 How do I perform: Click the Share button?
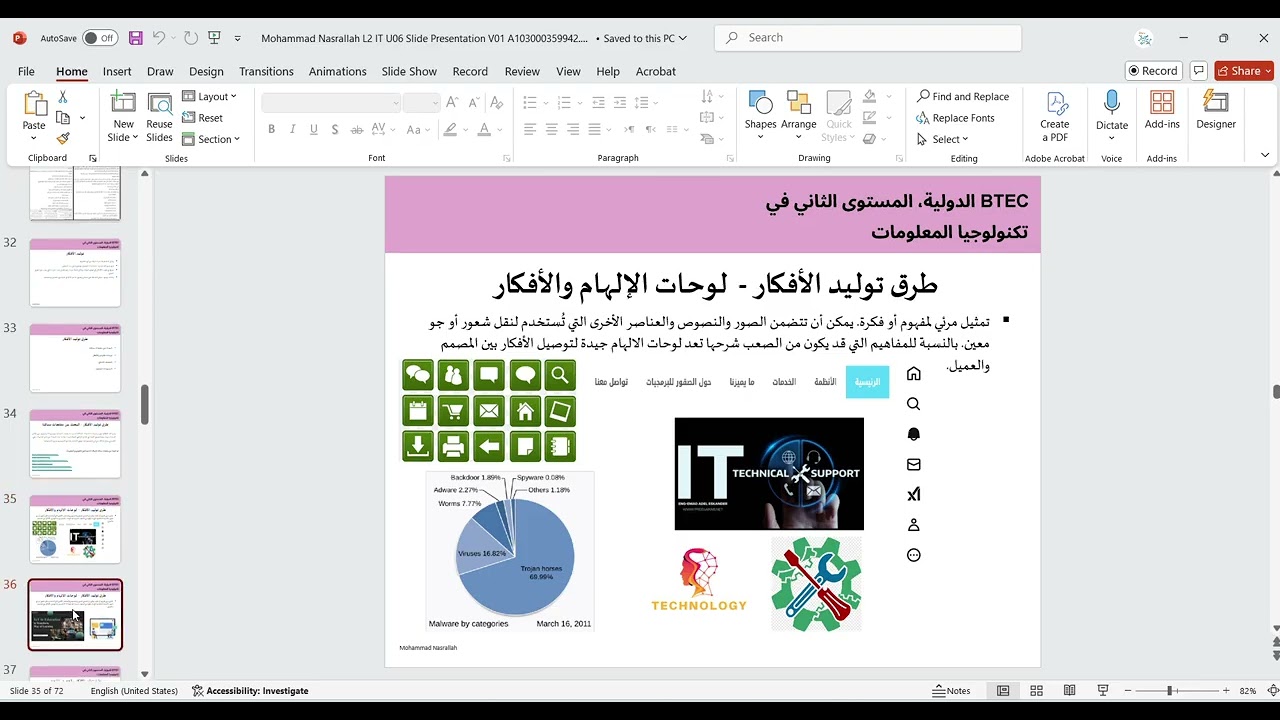tap(1244, 71)
